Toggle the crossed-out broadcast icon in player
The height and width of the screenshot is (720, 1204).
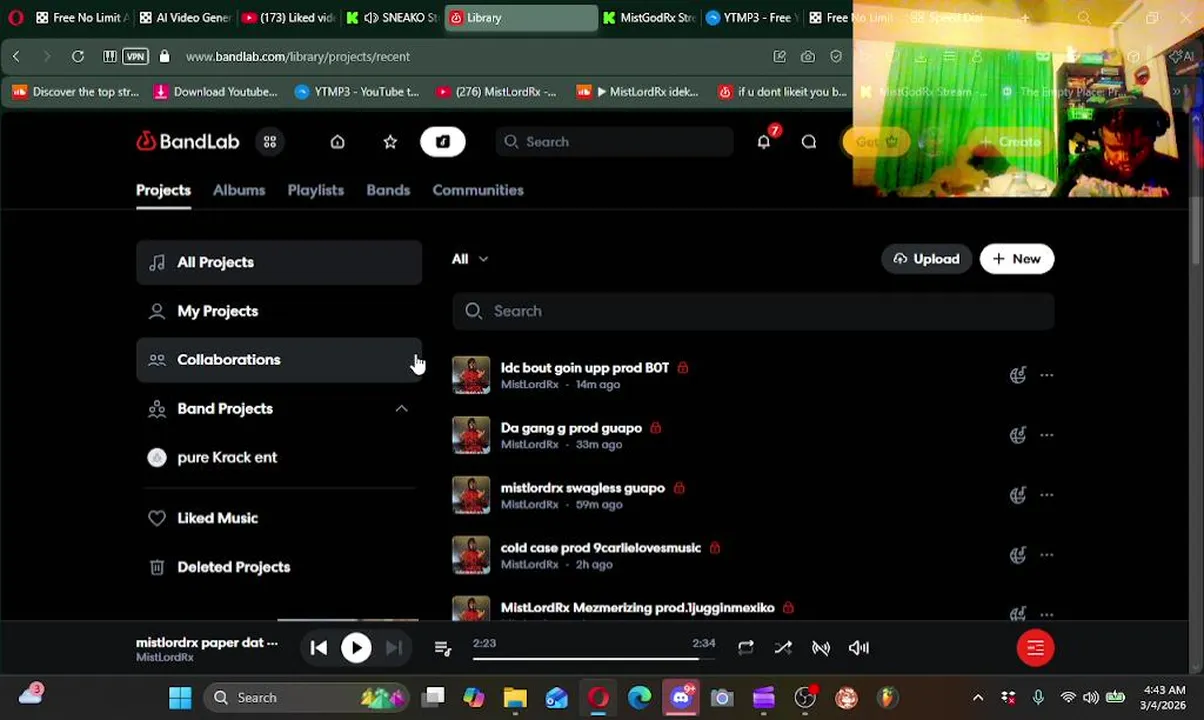coord(821,648)
